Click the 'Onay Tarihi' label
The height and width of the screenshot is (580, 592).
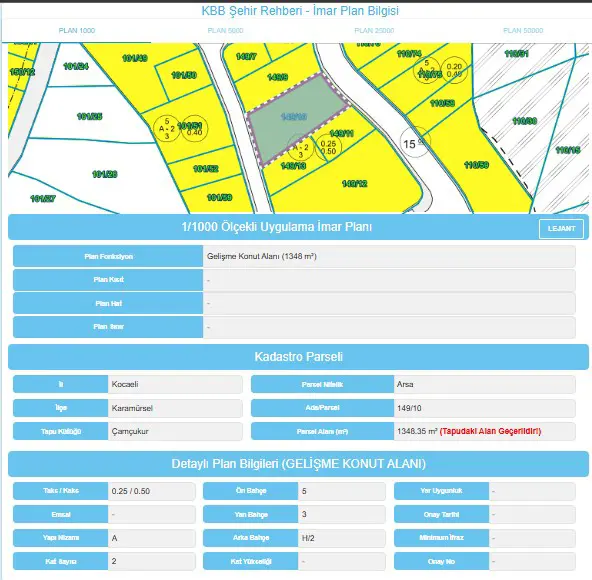441,514
